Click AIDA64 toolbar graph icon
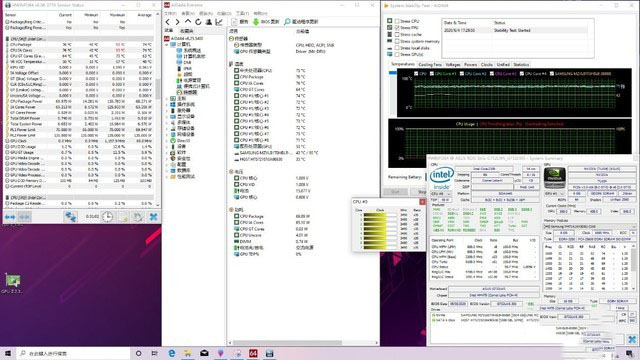 219,22
